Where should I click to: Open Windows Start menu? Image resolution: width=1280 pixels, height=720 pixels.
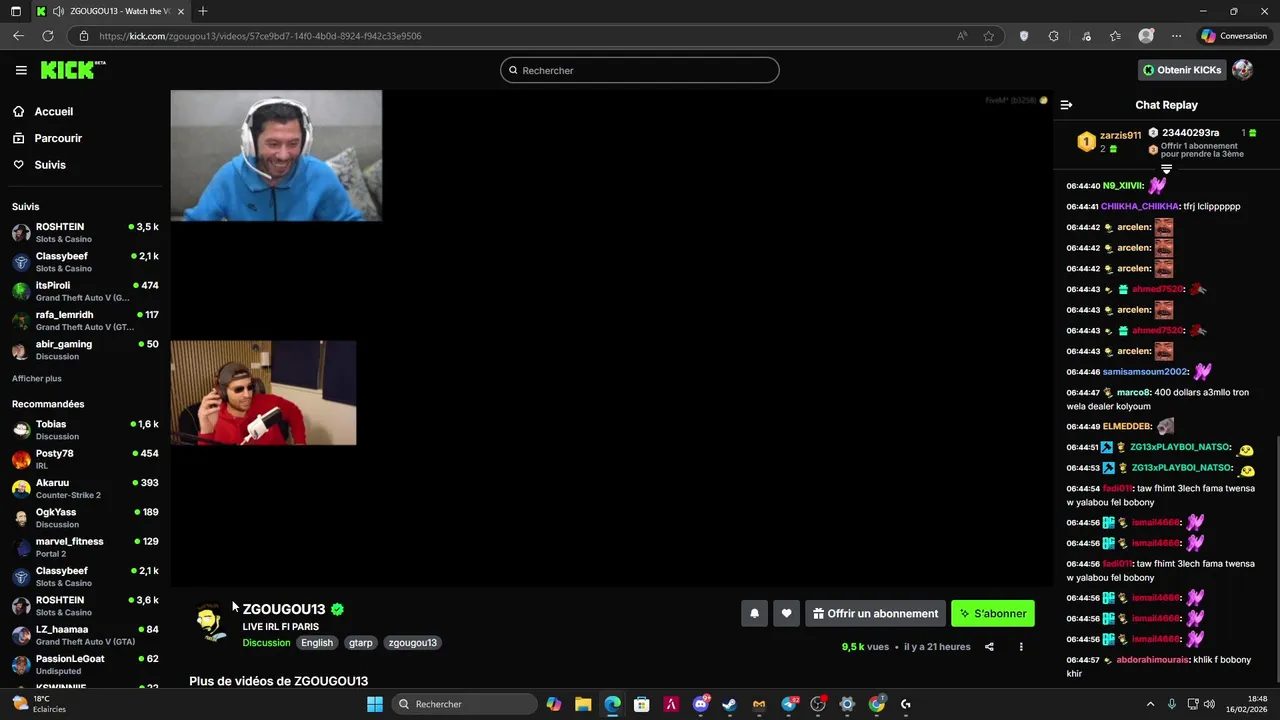tap(375, 704)
